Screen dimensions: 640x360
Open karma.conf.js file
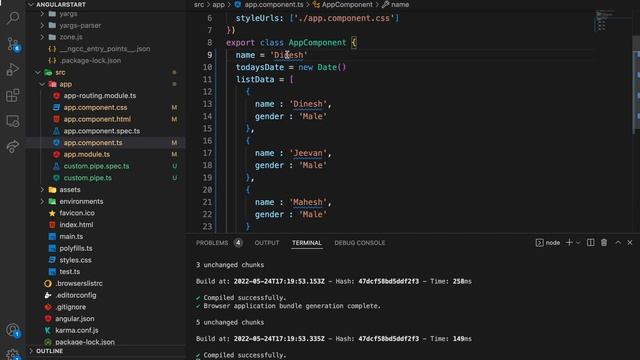click(77, 330)
